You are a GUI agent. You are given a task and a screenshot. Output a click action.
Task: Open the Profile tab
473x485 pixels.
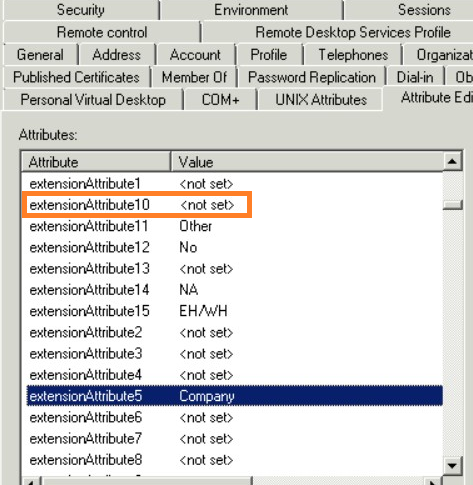click(x=269, y=55)
